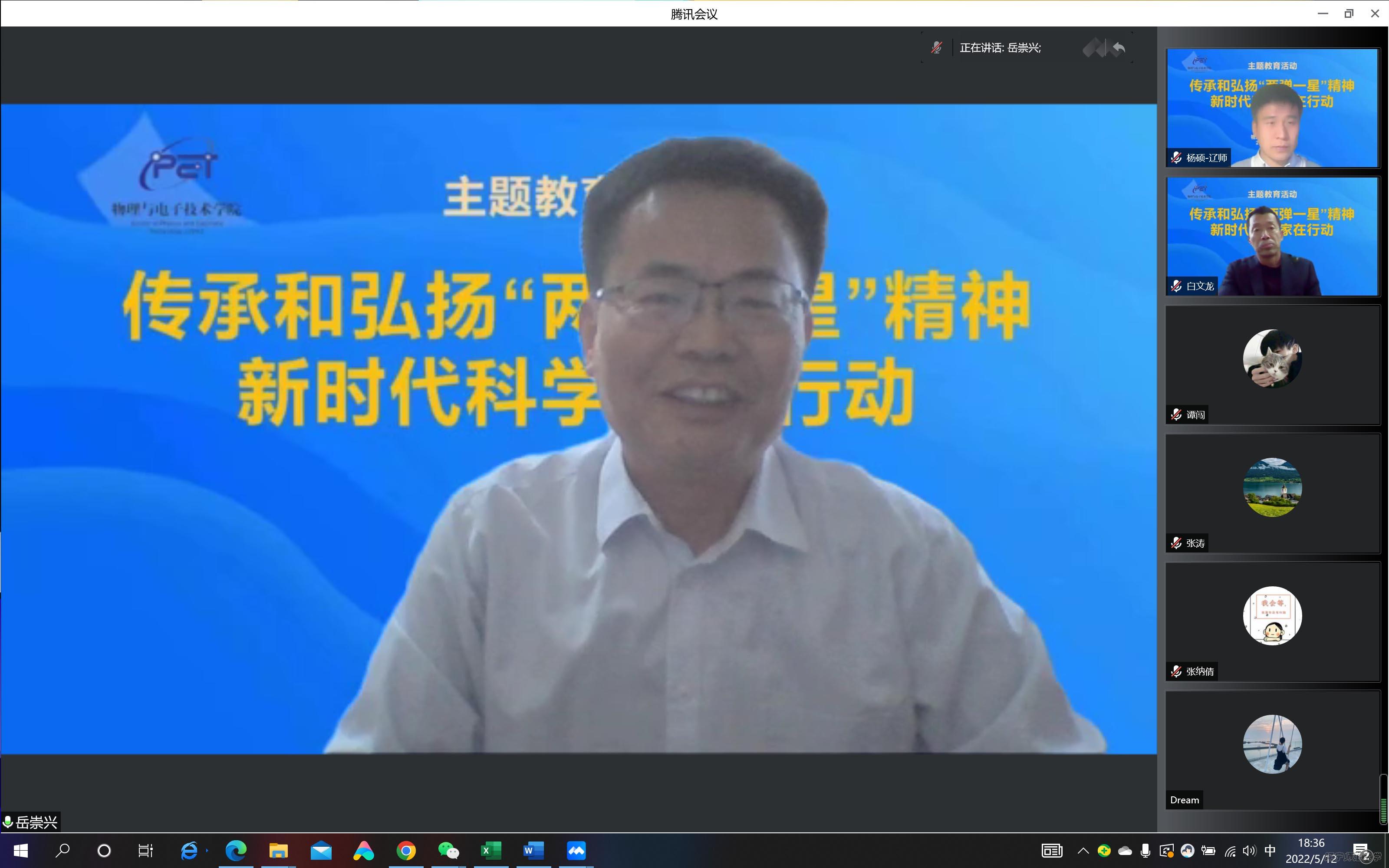This screenshot has width=1389, height=868.
Task: Open 张纳倩 participant avatar
Action: (x=1272, y=615)
